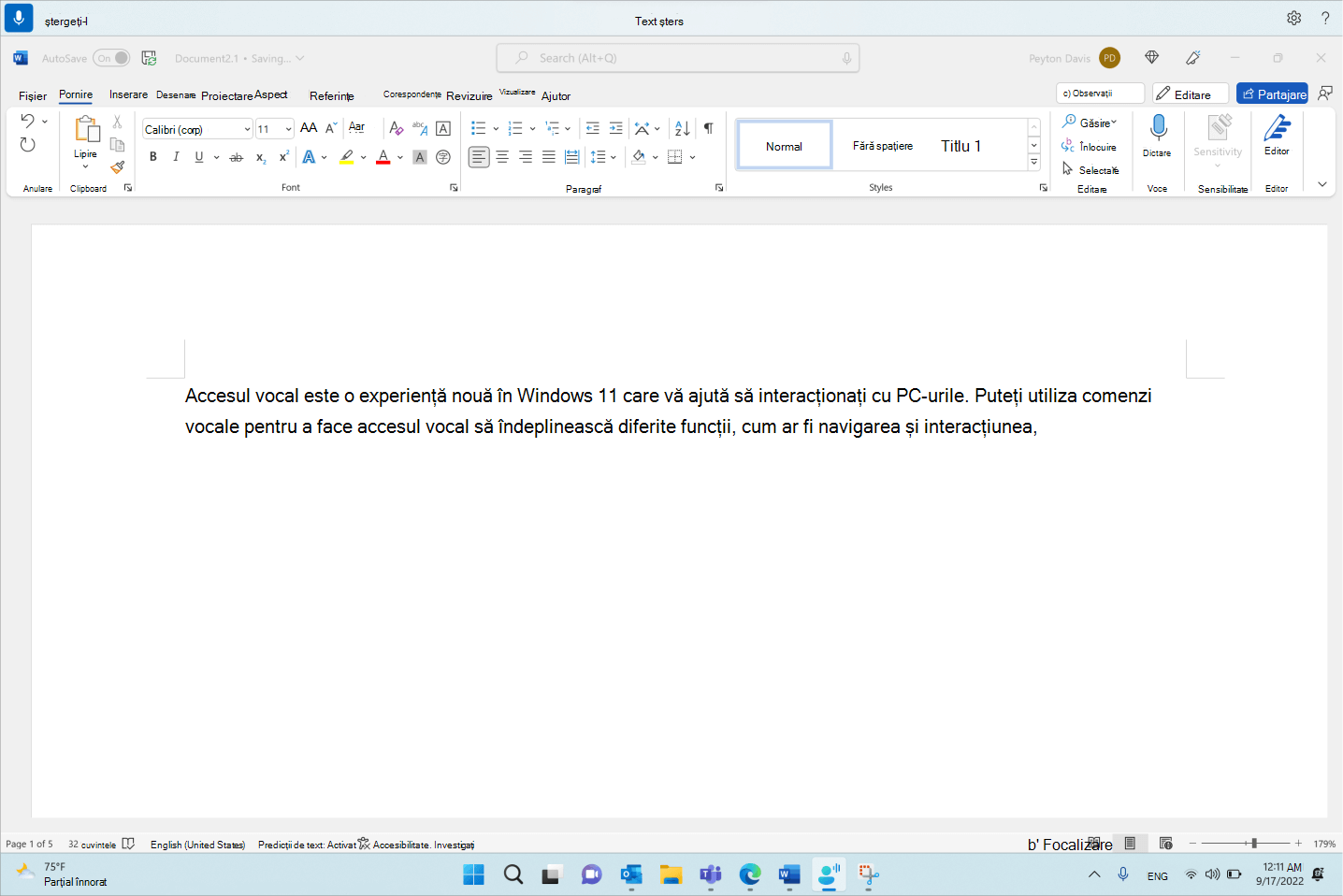1343x896 pixels.
Task: Select the Normal style
Action: click(785, 146)
